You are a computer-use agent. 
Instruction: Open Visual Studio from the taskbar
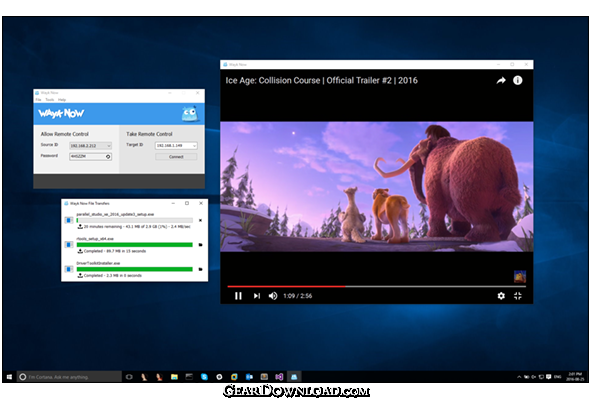(x=279, y=377)
